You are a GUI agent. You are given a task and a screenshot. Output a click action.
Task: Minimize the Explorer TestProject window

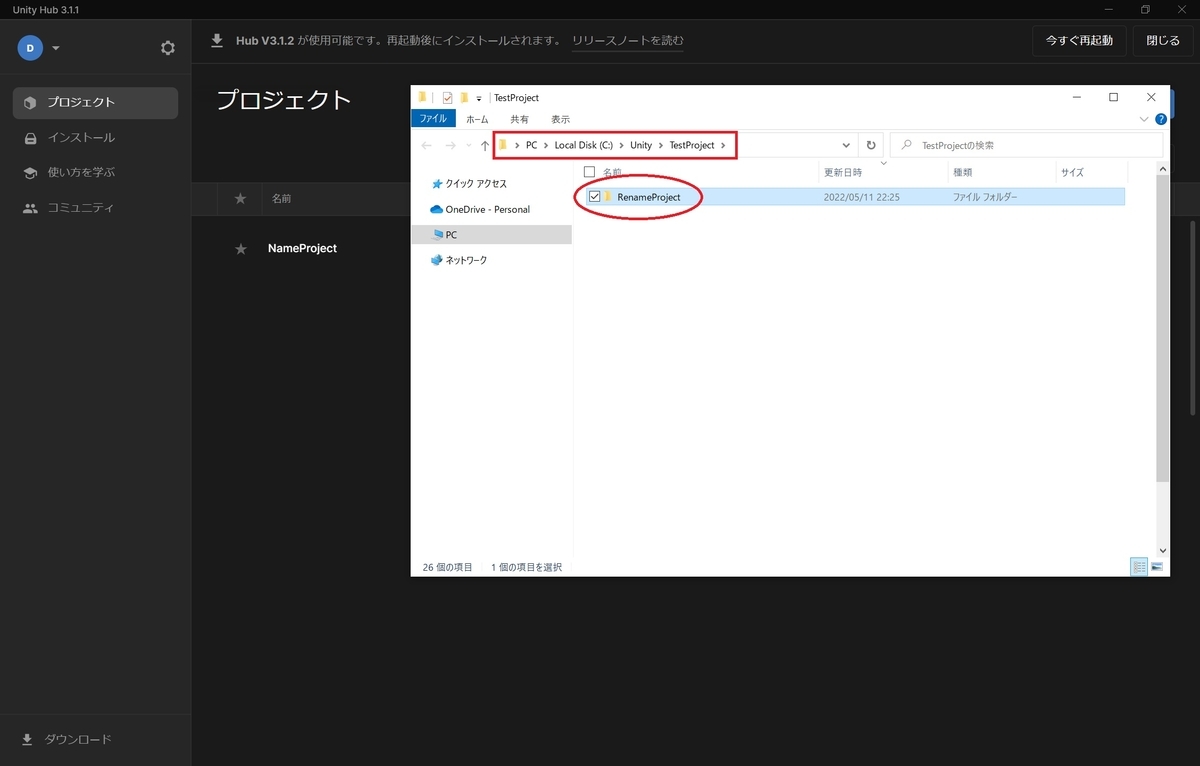1076,97
